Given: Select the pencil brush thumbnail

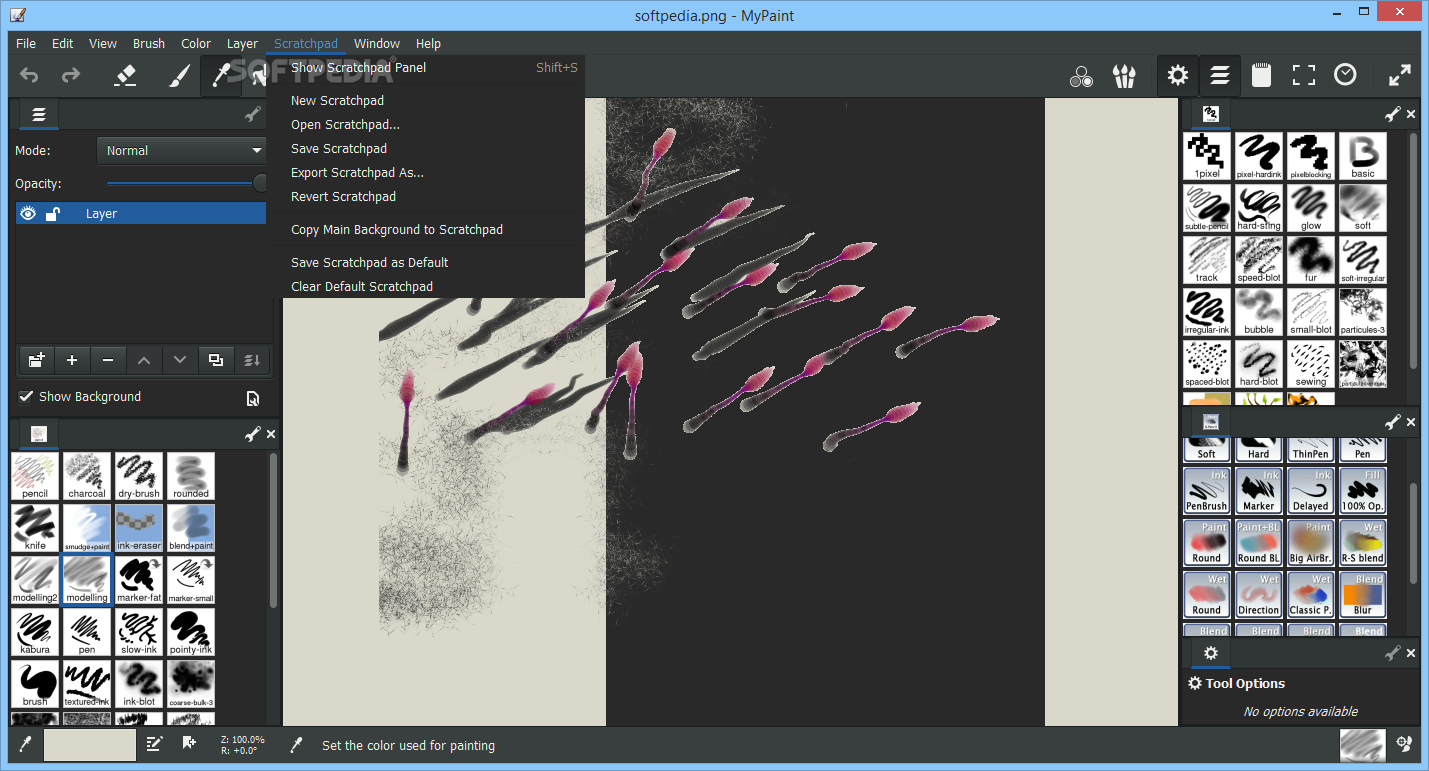Looking at the screenshot, I should [x=35, y=476].
